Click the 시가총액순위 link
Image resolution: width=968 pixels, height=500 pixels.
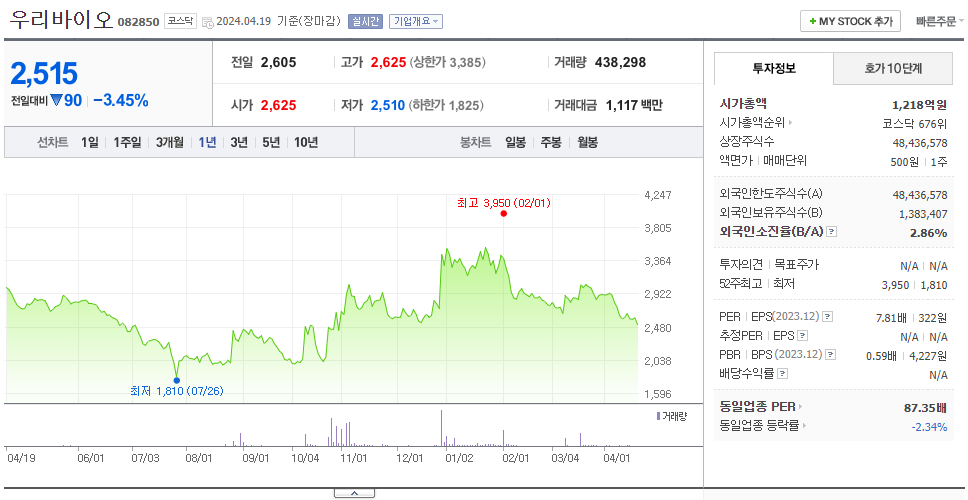pos(753,123)
